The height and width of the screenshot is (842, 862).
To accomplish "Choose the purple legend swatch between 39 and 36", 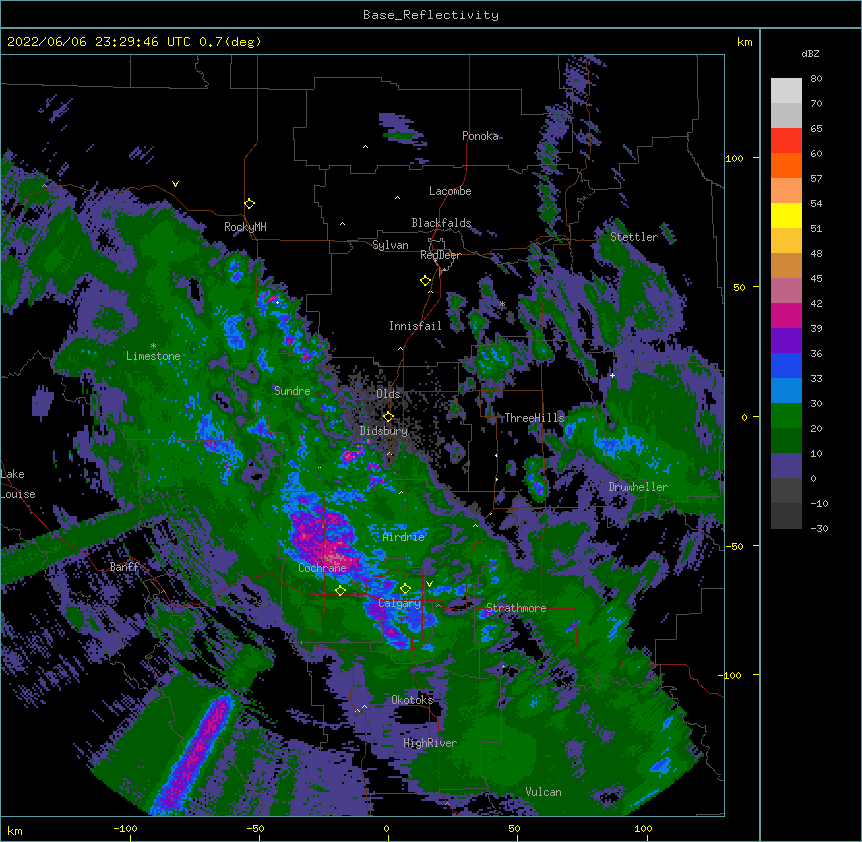I will 786,341.
